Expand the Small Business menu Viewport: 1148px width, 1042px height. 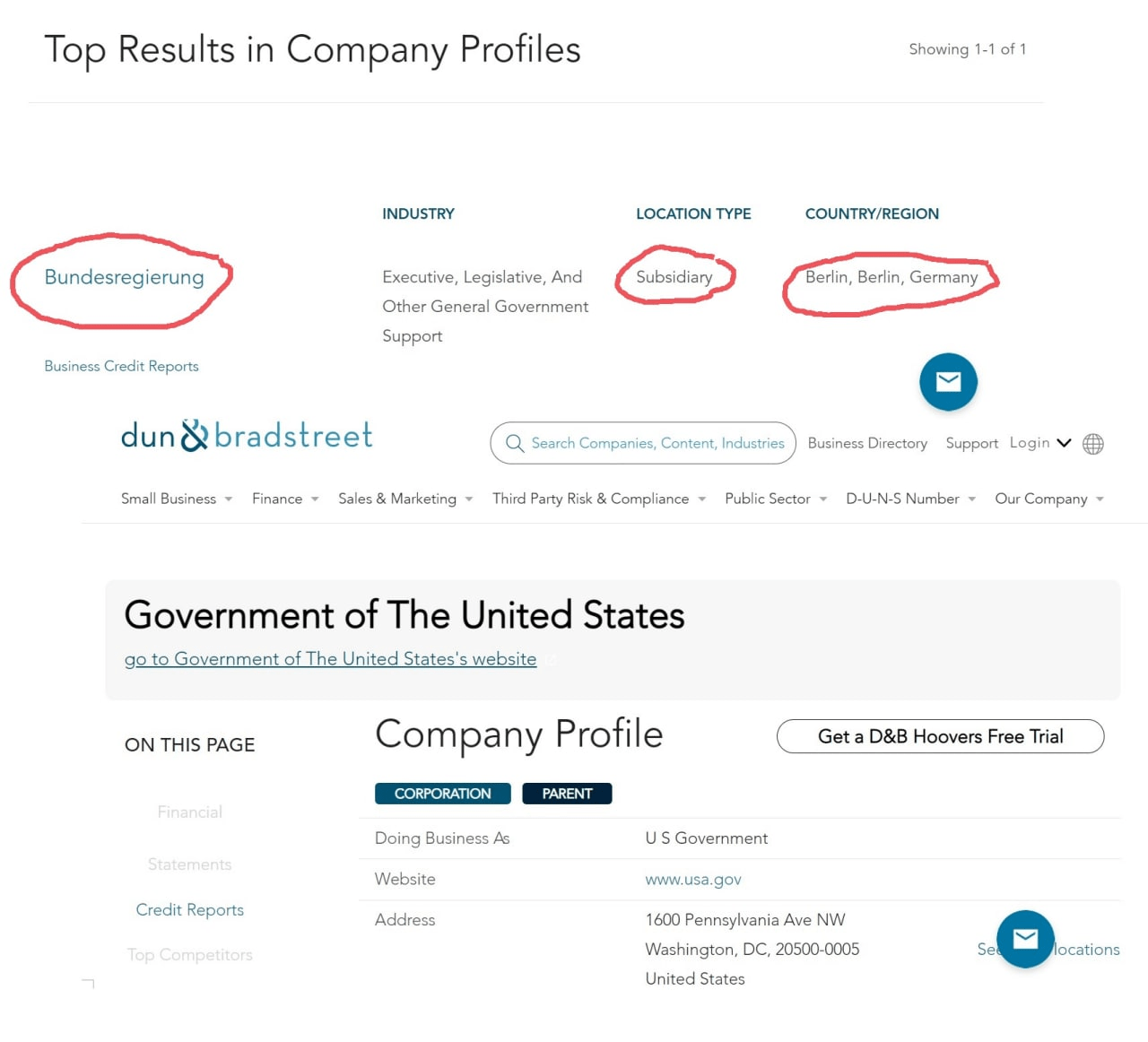tap(177, 499)
